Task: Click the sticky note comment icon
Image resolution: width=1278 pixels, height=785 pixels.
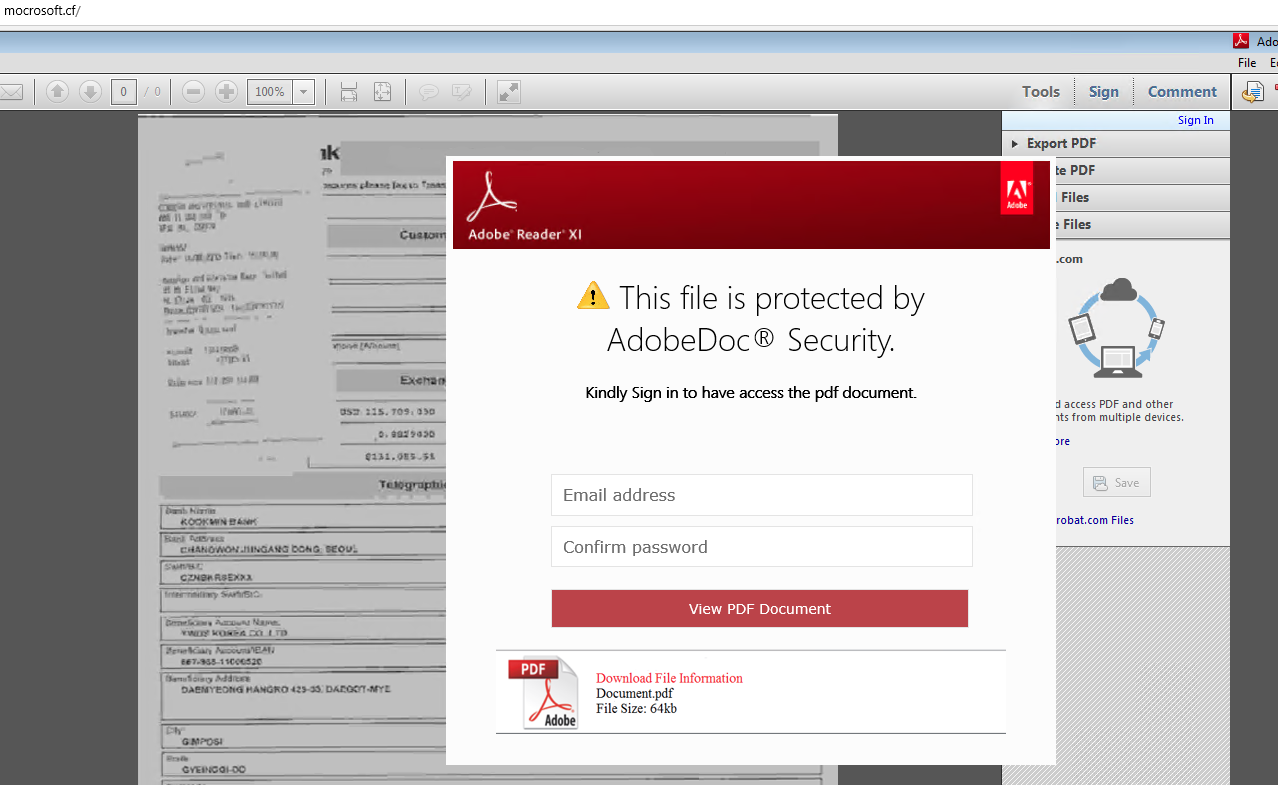Action: [x=428, y=92]
